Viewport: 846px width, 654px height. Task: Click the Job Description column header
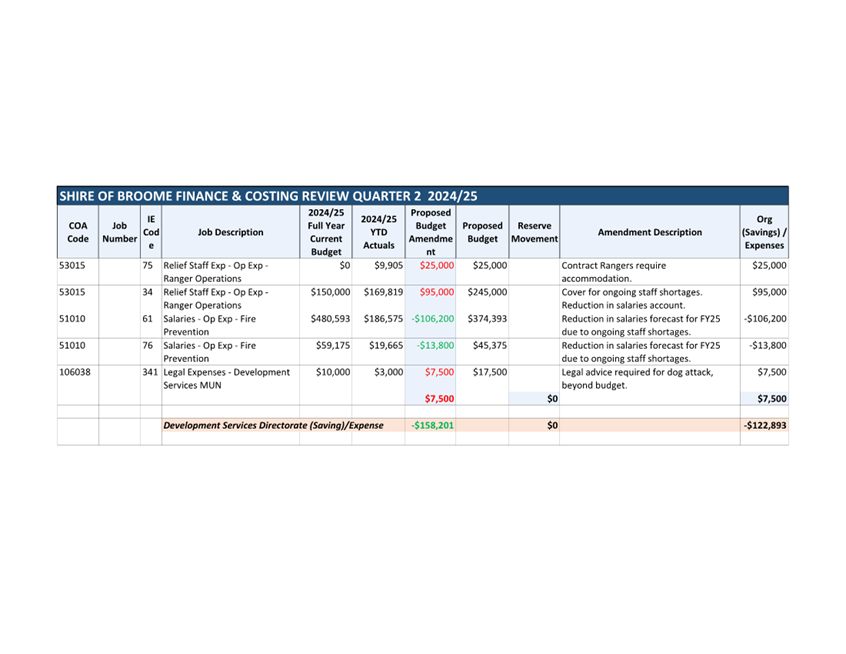(x=230, y=232)
